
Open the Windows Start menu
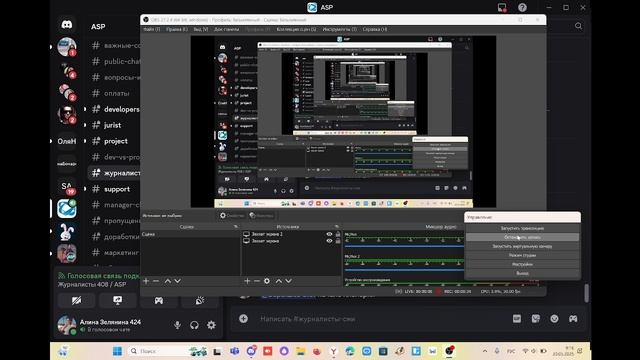coord(117,351)
